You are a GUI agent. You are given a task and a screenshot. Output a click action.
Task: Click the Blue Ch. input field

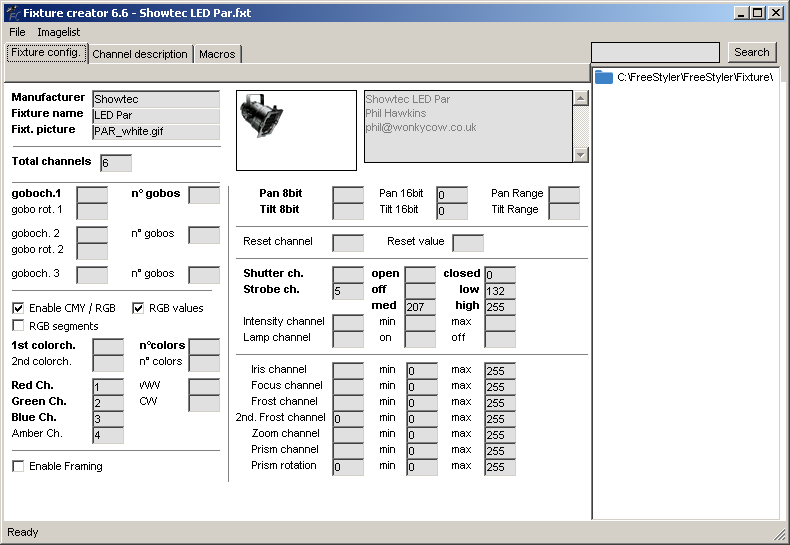pyautogui.click(x=108, y=419)
